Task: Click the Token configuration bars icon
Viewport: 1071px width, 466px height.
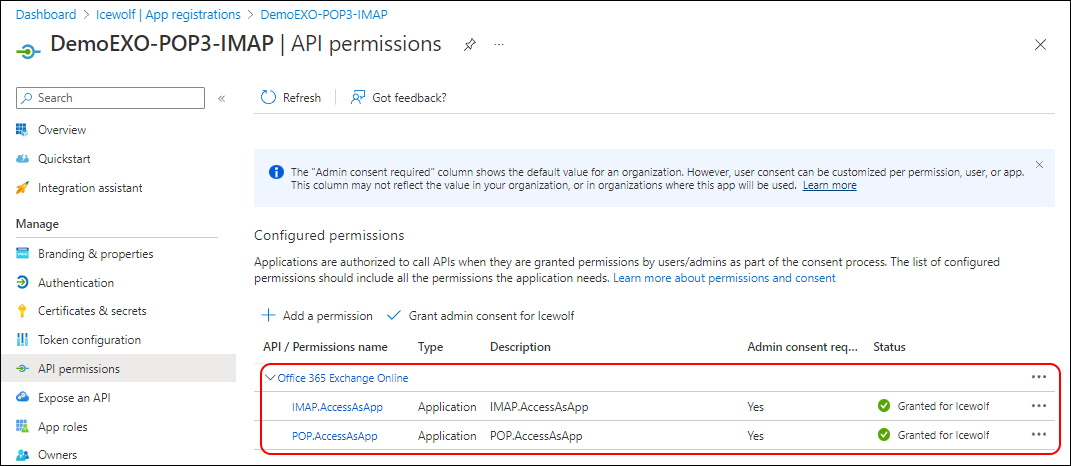Action: tap(23, 340)
